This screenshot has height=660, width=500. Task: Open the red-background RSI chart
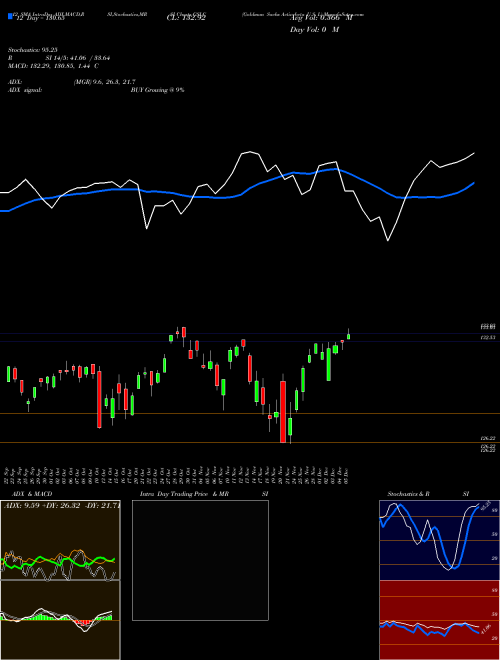439,620
